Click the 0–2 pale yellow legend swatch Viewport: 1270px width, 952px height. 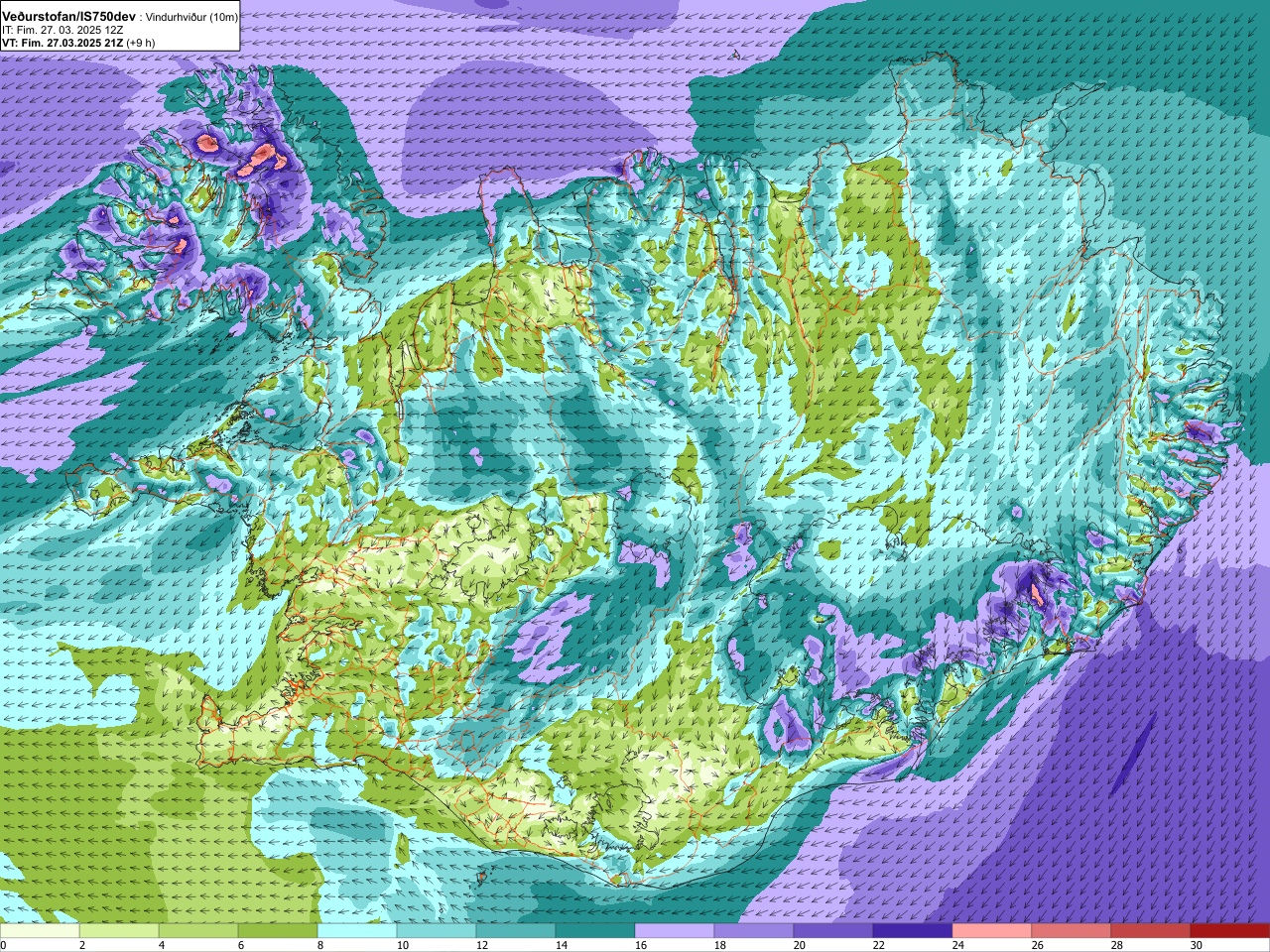[40, 931]
